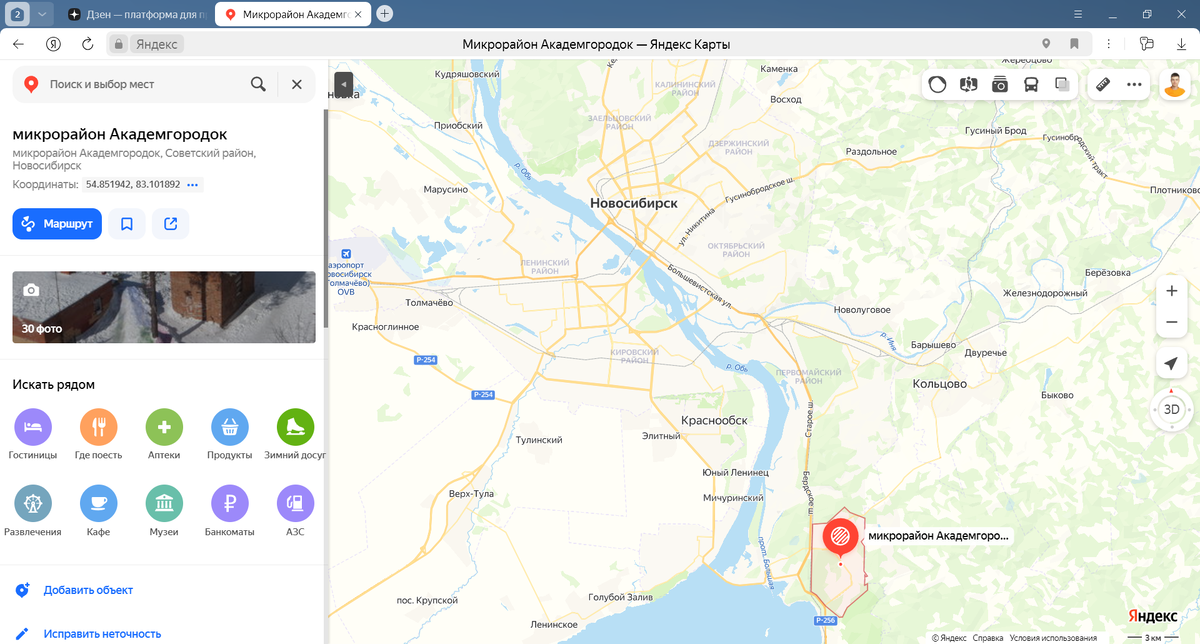The image size is (1200, 644).
Task: Click the search places input field
Action: pyautogui.click(x=145, y=84)
